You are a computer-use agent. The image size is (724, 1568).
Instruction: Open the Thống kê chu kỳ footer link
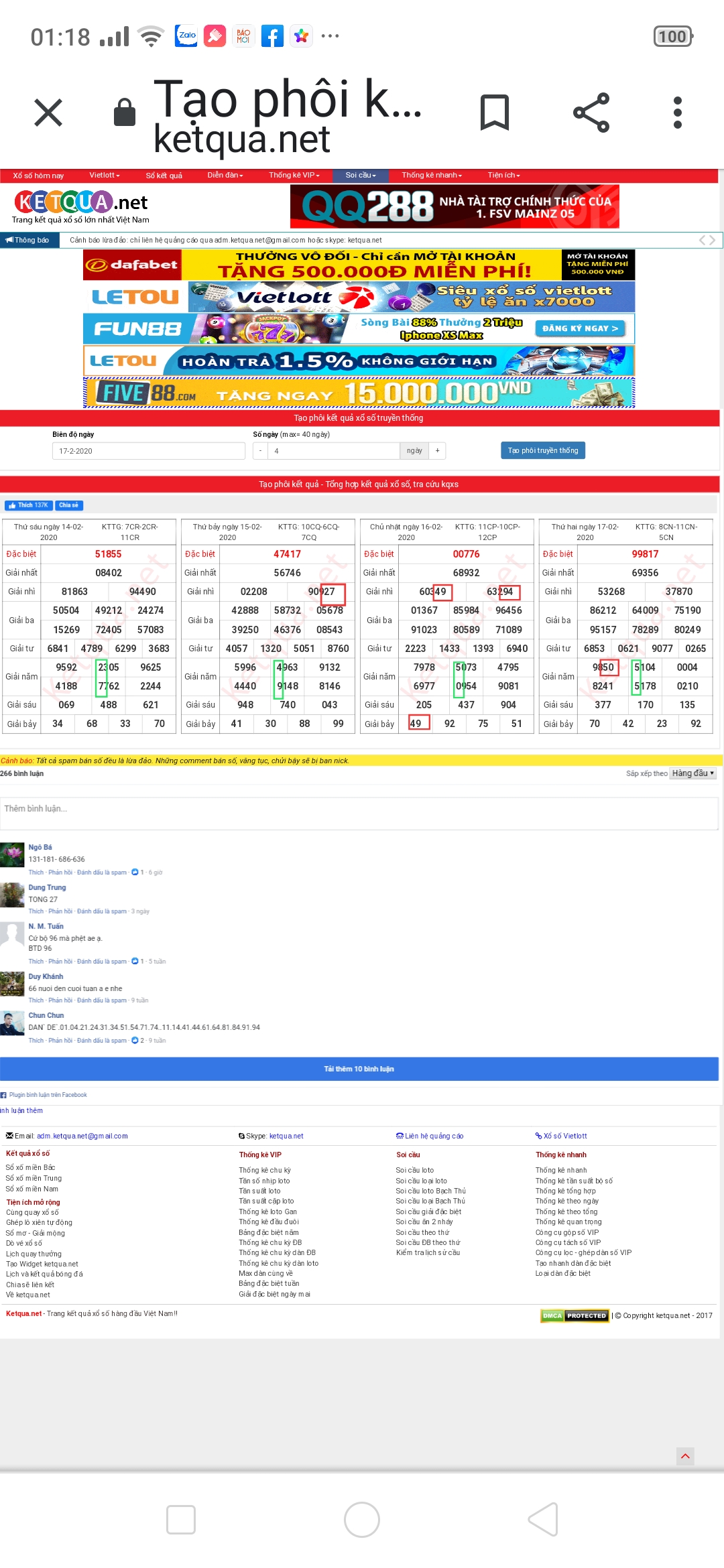click(x=265, y=1170)
